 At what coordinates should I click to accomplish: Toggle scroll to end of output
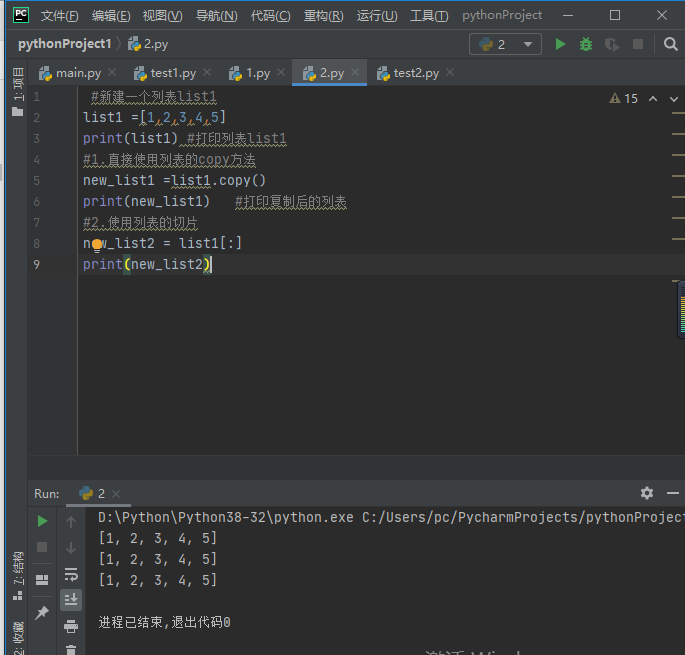coord(71,599)
